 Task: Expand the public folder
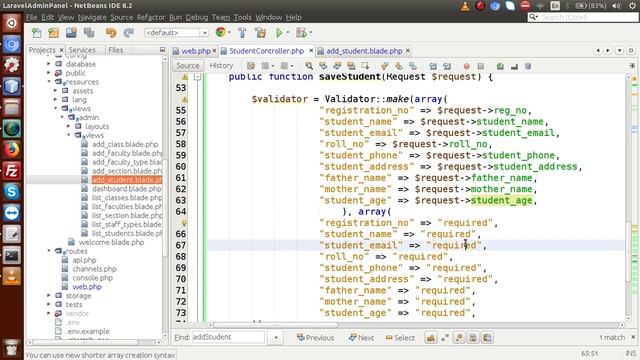point(49,73)
